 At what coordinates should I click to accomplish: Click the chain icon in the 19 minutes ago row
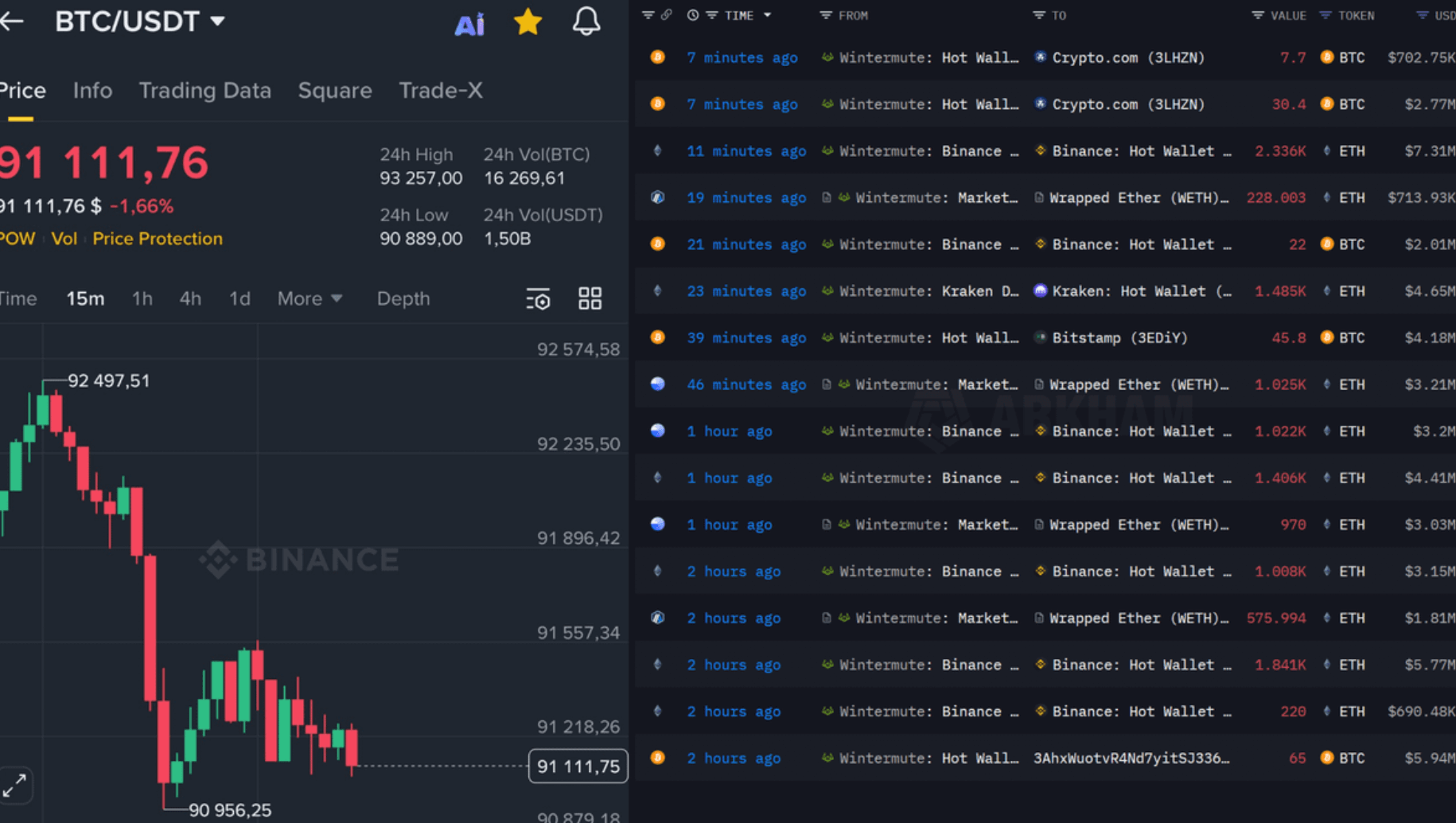(657, 197)
